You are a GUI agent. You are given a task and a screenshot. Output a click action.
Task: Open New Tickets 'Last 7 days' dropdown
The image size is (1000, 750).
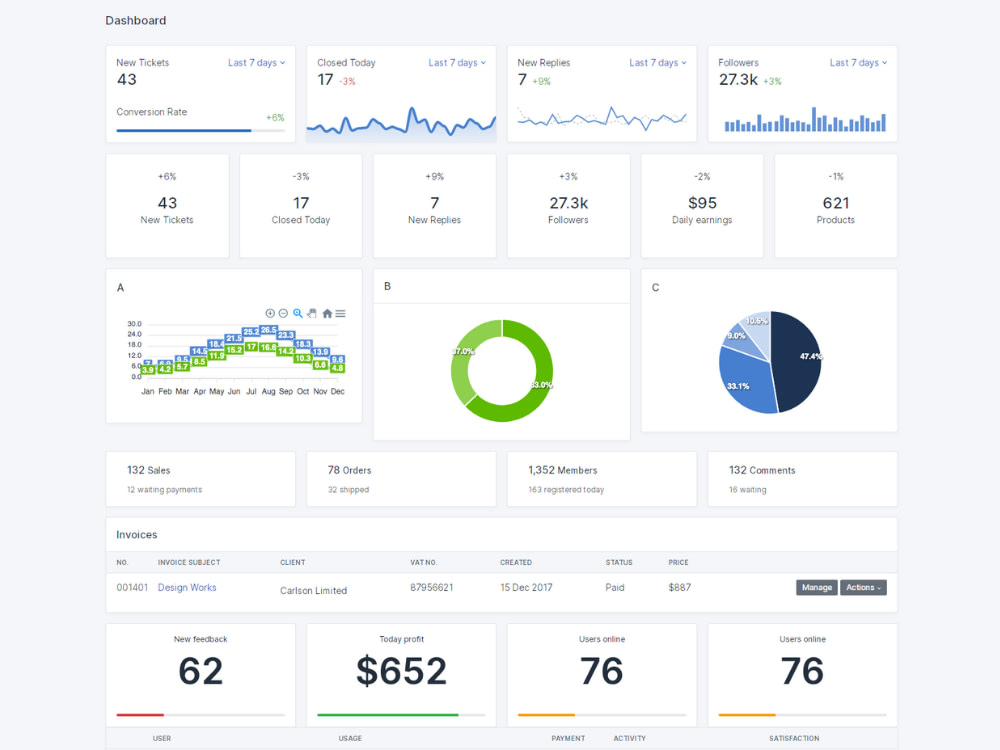pos(256,62)
